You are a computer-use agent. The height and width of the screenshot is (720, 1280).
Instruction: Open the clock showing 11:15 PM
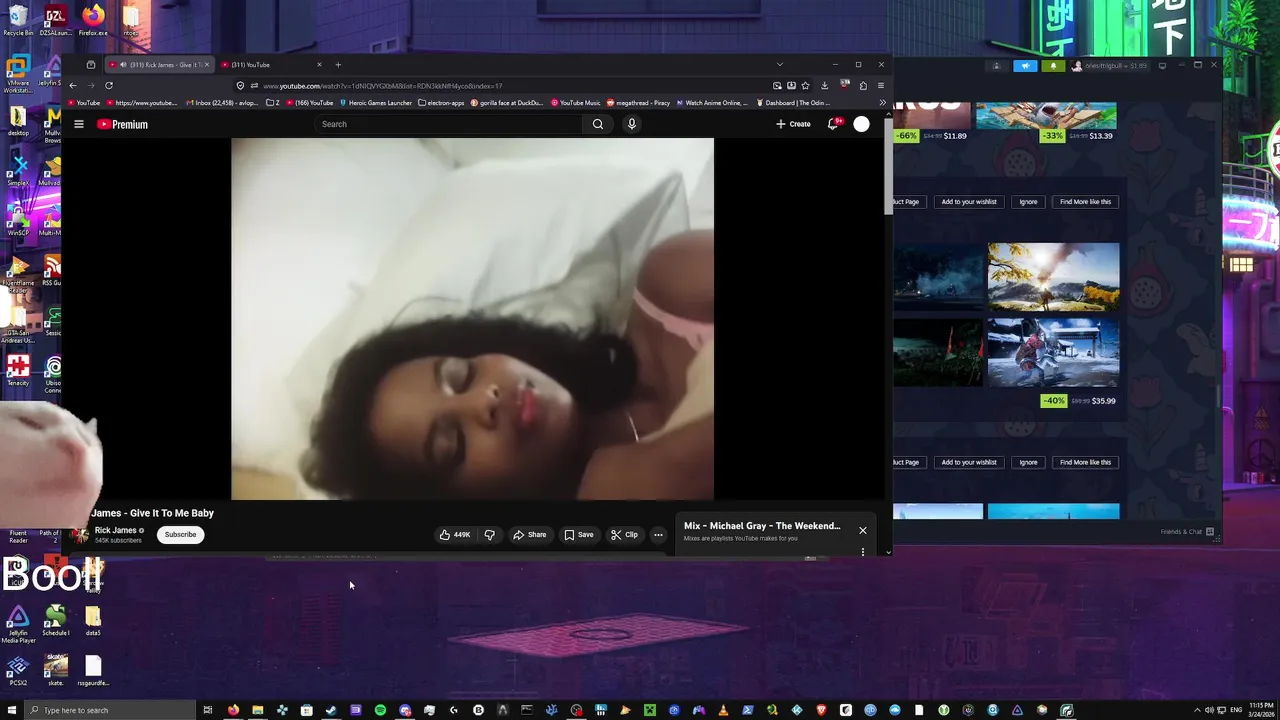(x=1261, y=710)
